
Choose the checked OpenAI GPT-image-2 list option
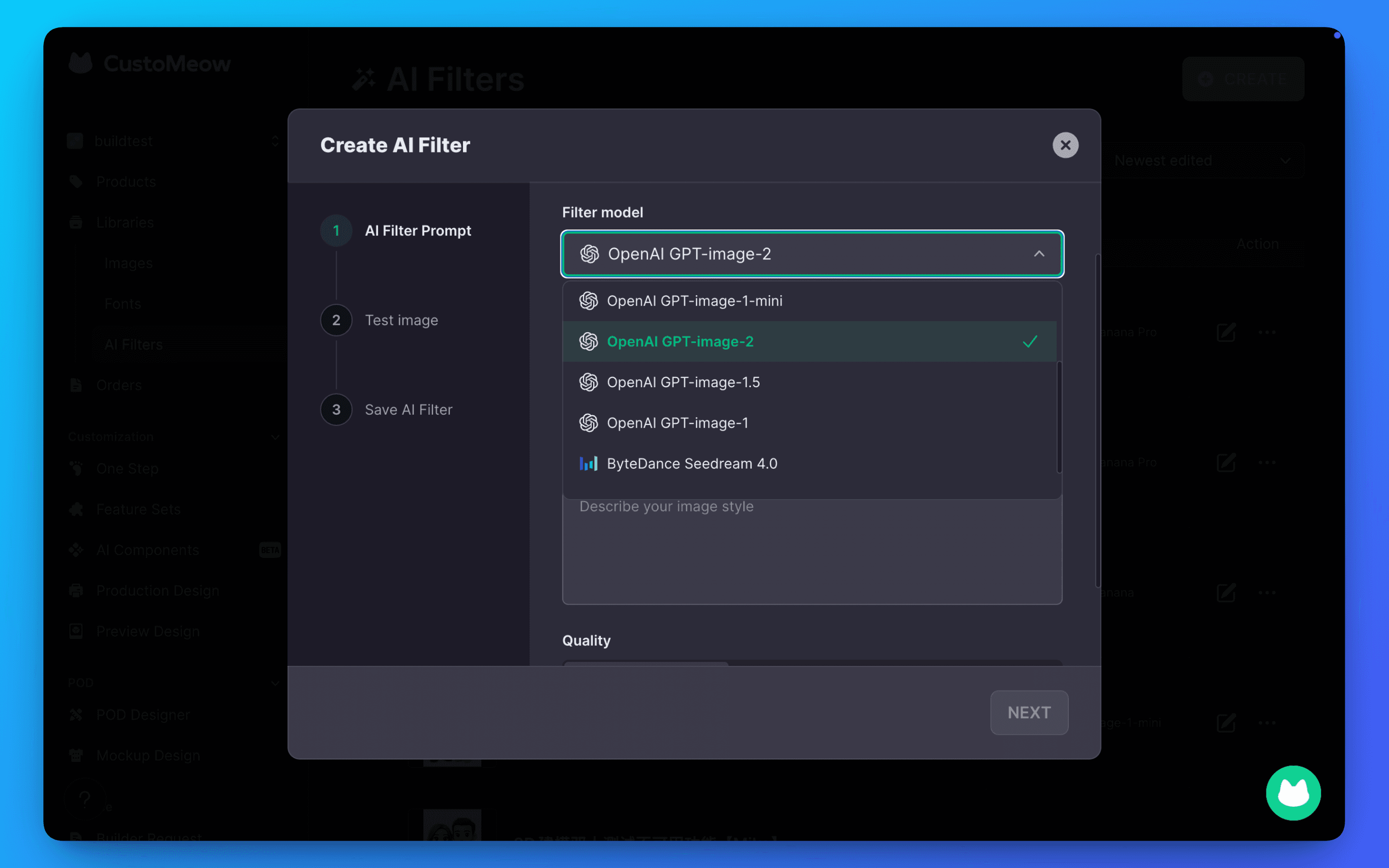pos(809,341)
